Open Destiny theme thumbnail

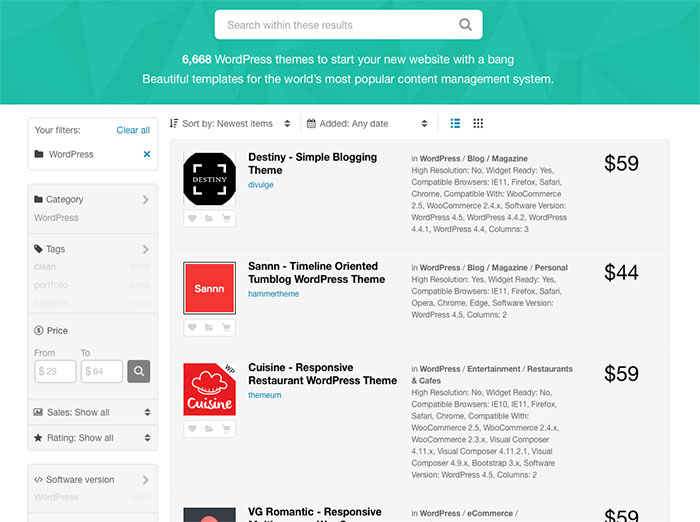pyautogui.click(x=209, y=179)
